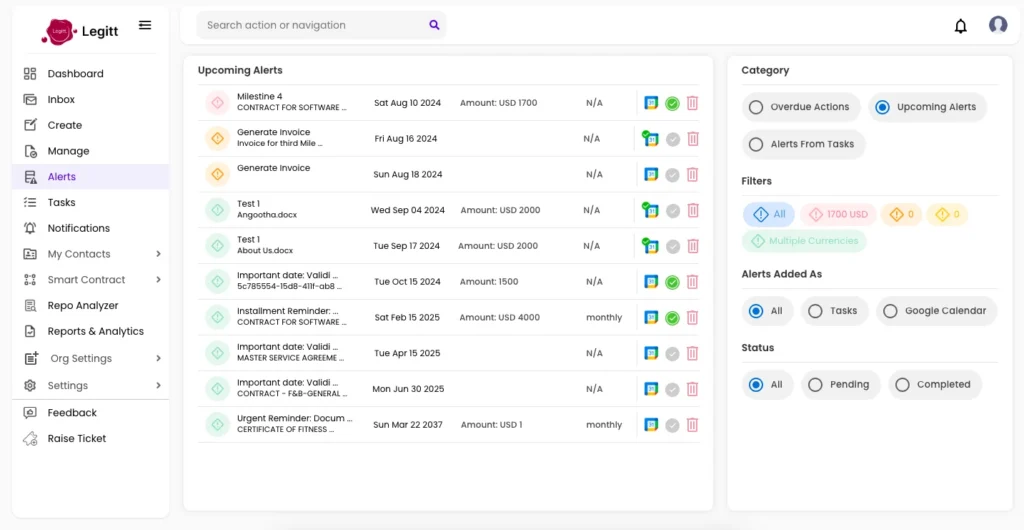Click orange alert icon on Aug 16 row
The image size is (1024, 530).
click(216, 138)
